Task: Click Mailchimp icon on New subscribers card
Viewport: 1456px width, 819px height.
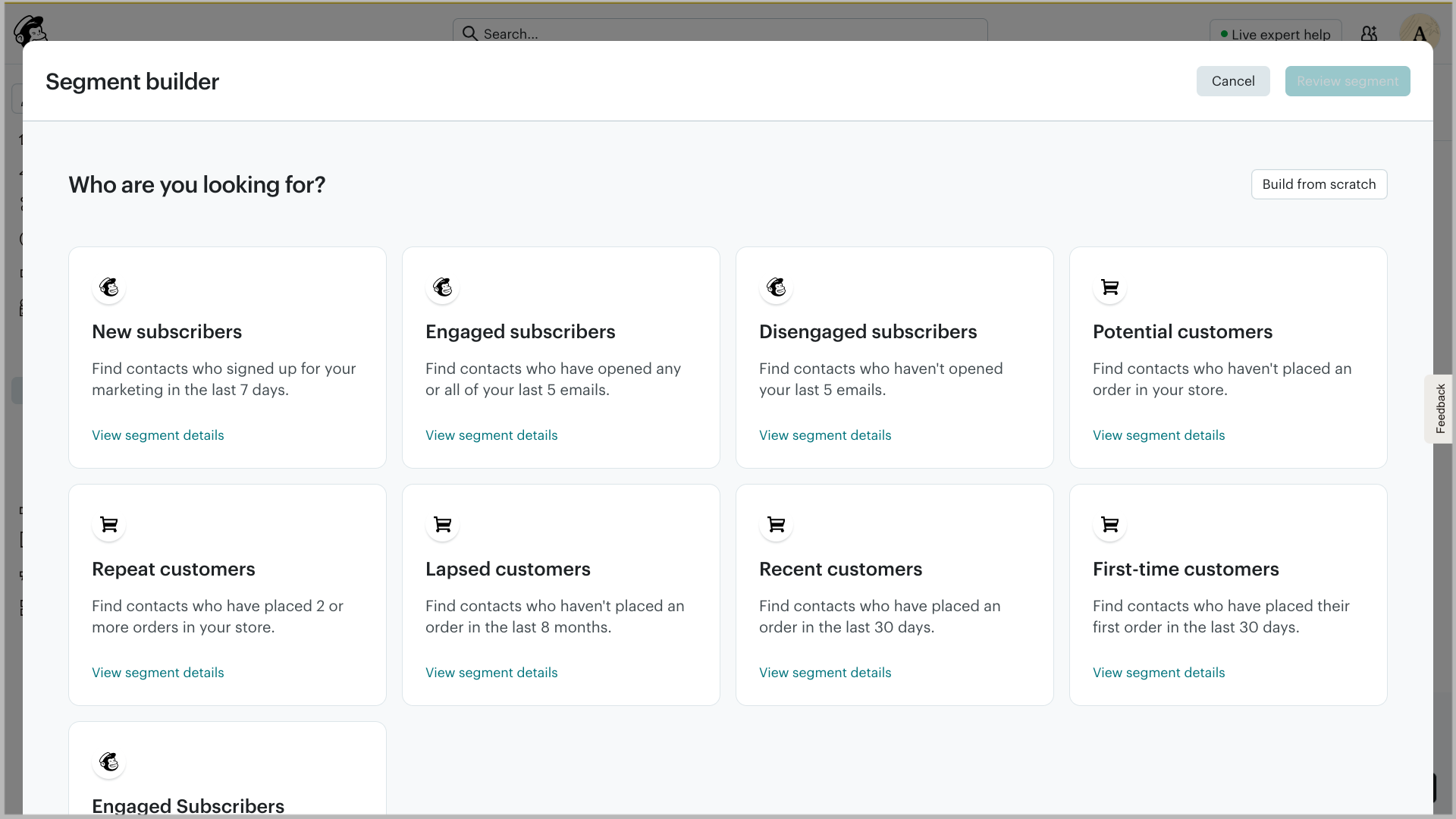Action: 109,287
